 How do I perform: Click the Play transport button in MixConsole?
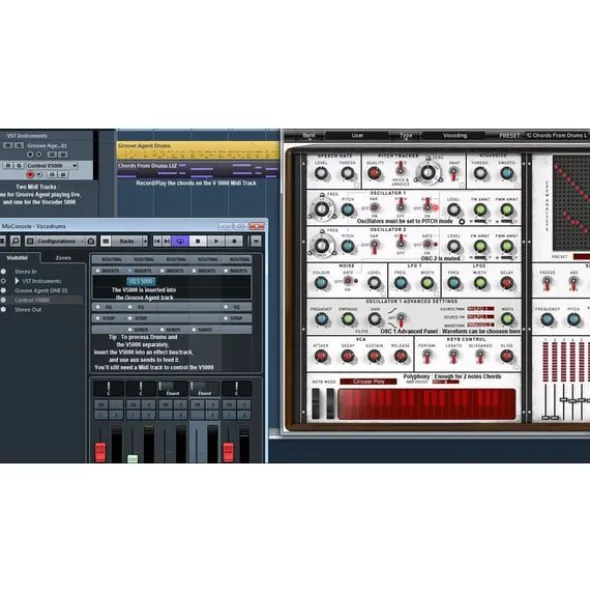click(x=216, y=241)
